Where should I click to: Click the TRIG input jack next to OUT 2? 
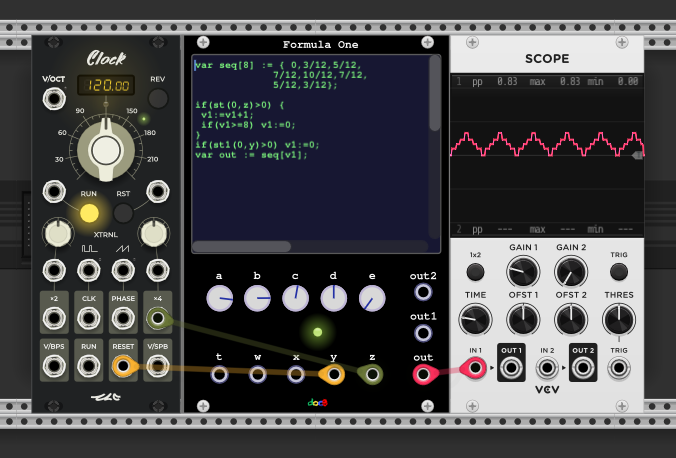click(x=619, y=368)
